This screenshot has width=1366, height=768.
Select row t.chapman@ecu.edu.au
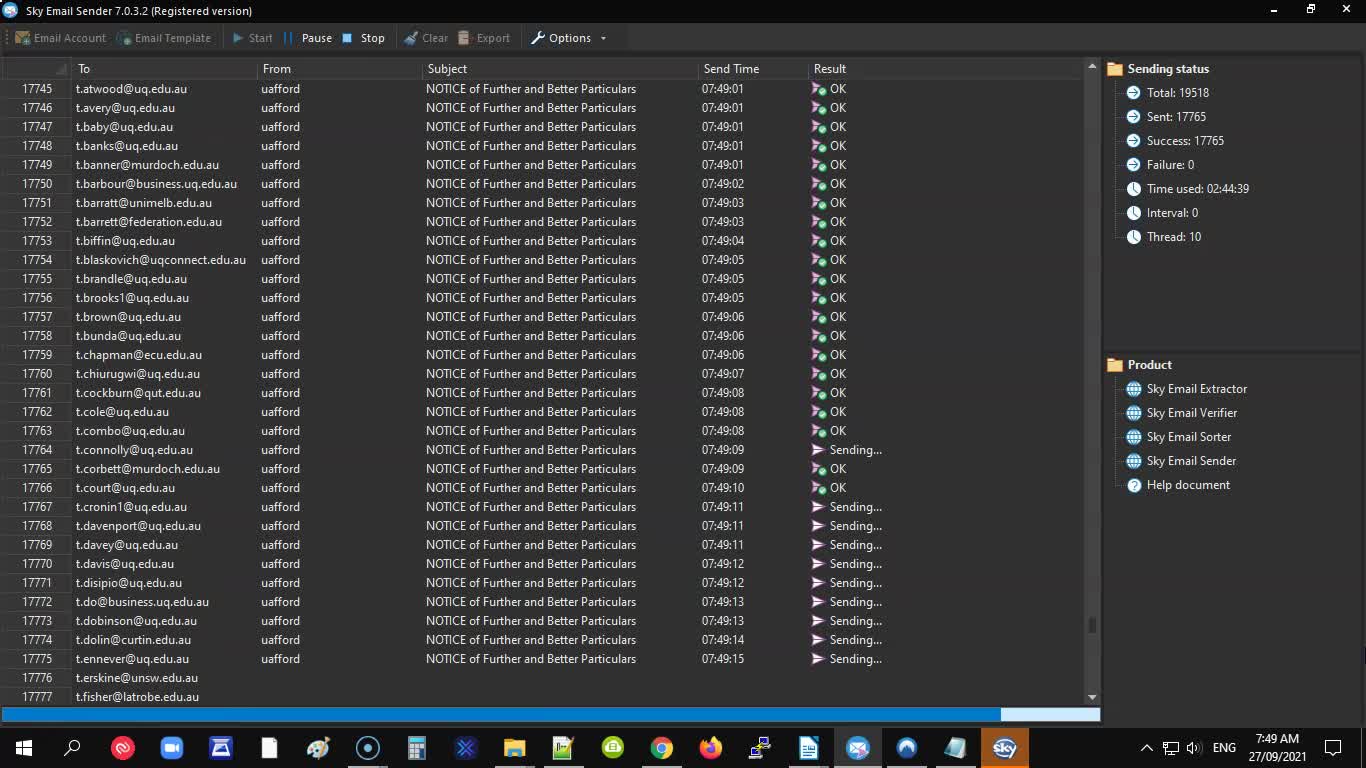pyautogui.click(x=542, y=355)
